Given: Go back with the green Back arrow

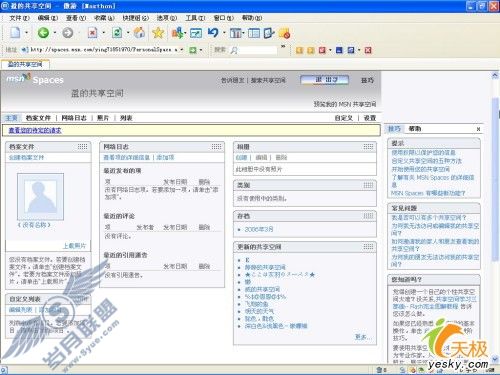Looking at the screenshot, I should pyautogui.click(x=43, y=33).
